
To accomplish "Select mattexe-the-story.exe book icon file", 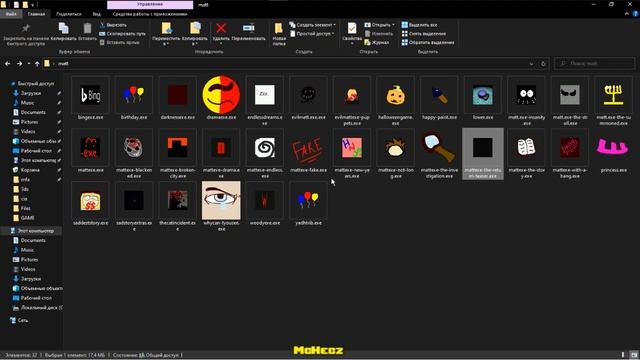I will (527, 153).
